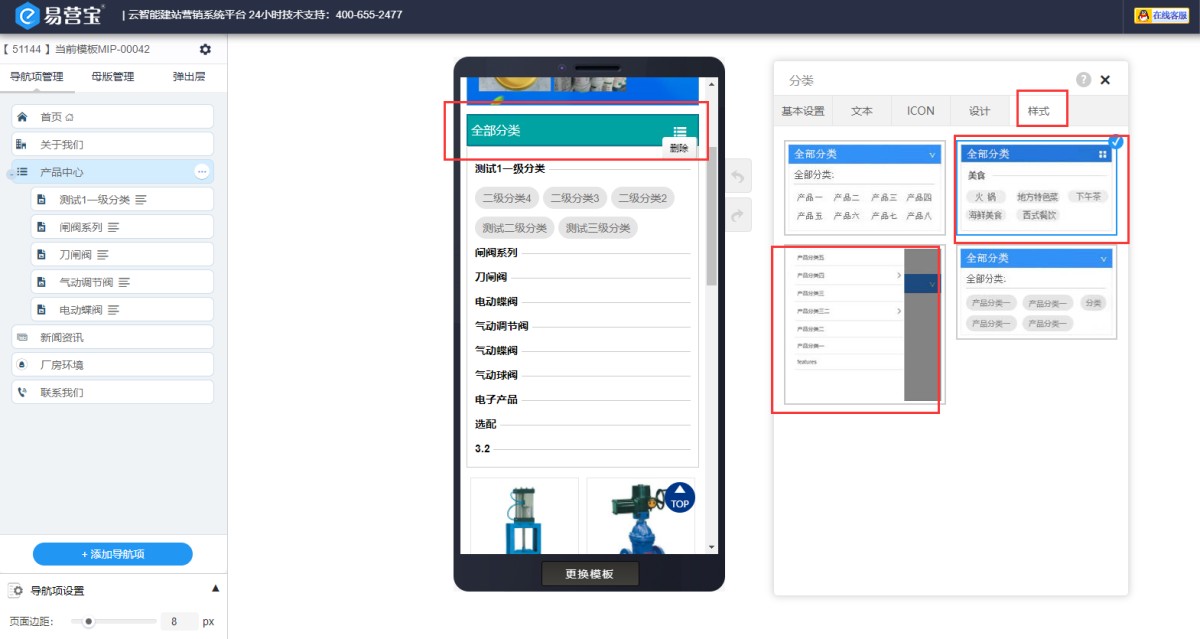The height and width of the screenshot is (639, 1200).
Task: Select the 产品一 grid style thumbnail
Action: coord(865,187)
